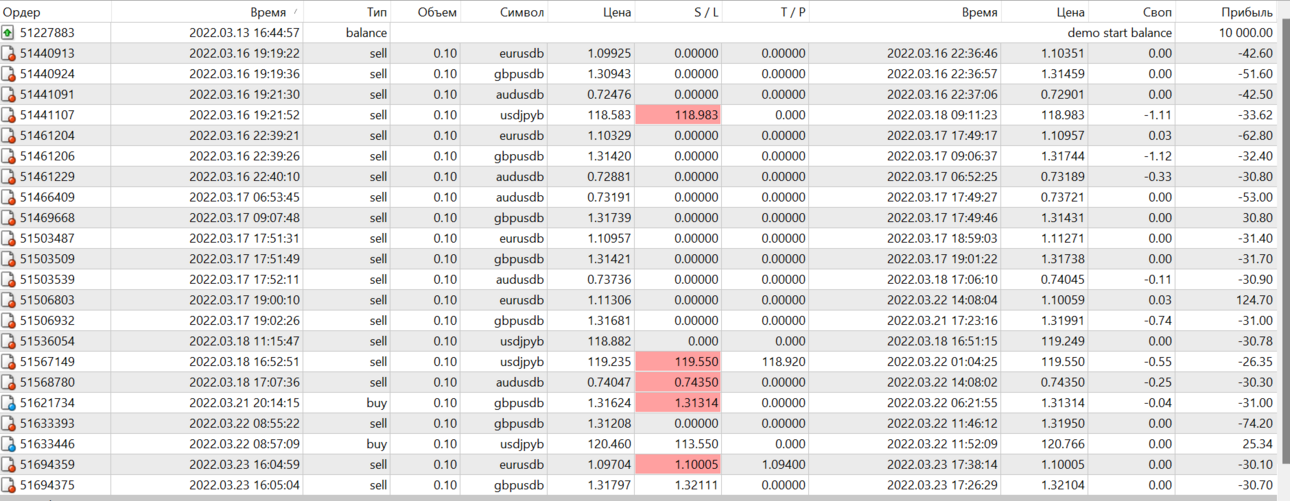Click the sell order icon for 51441107
The height and width of the screenshot is (501, 1290).
click(x=8, y=115)
